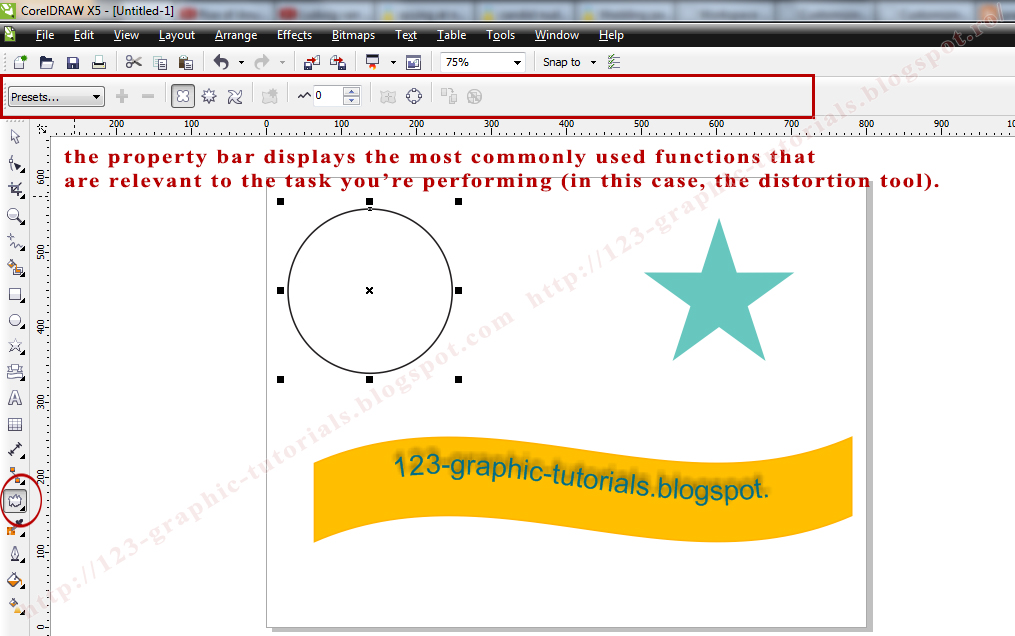Enable Zipper distortion mode

click(207, 95)
